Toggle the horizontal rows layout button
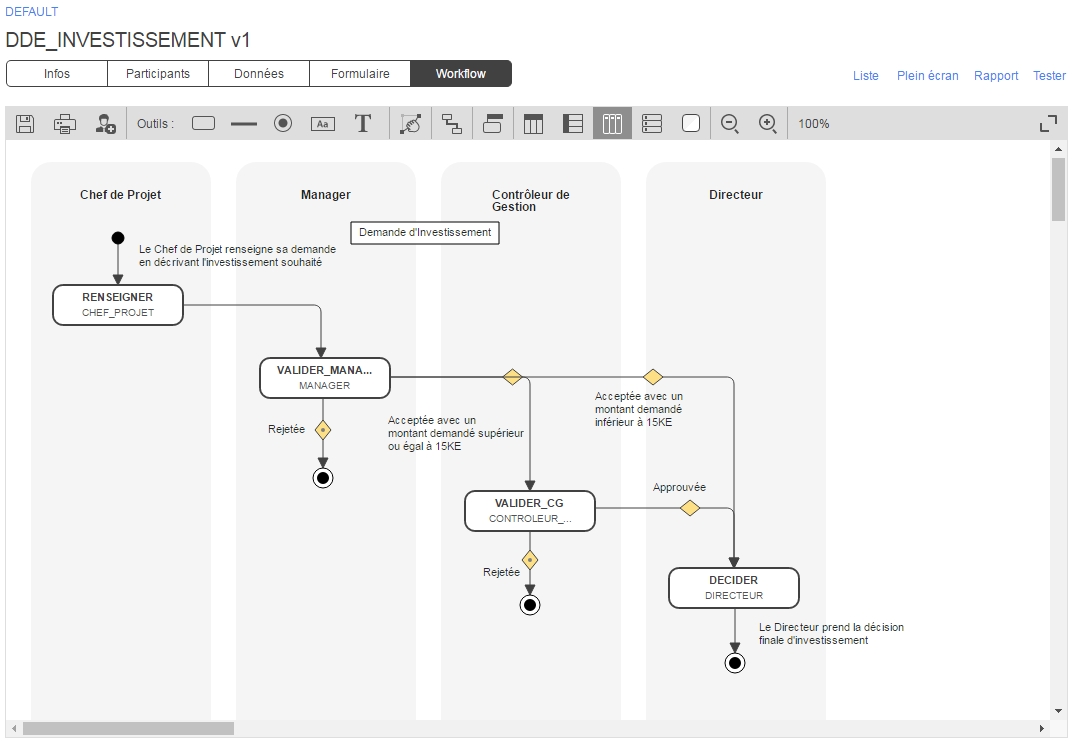 pyautogui.click(x=652, y=124)
